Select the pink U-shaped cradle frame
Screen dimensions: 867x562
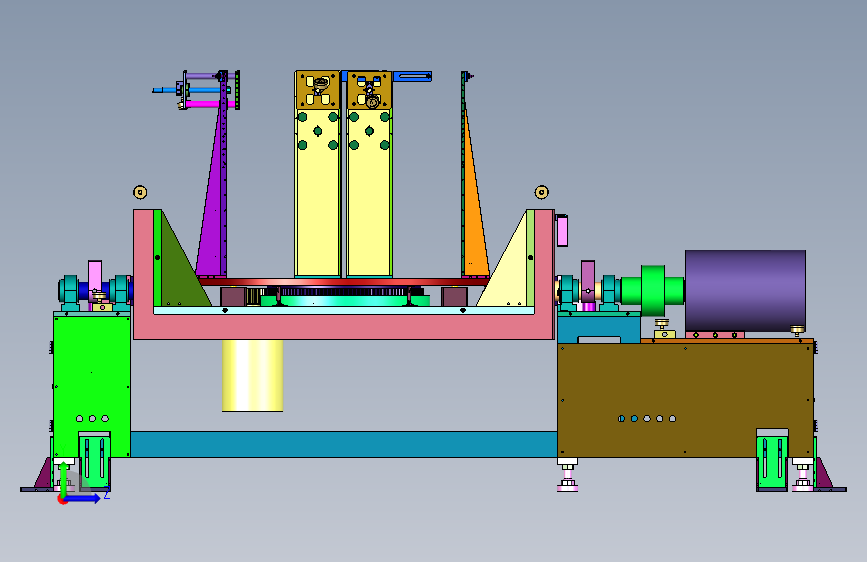(343, 326)
